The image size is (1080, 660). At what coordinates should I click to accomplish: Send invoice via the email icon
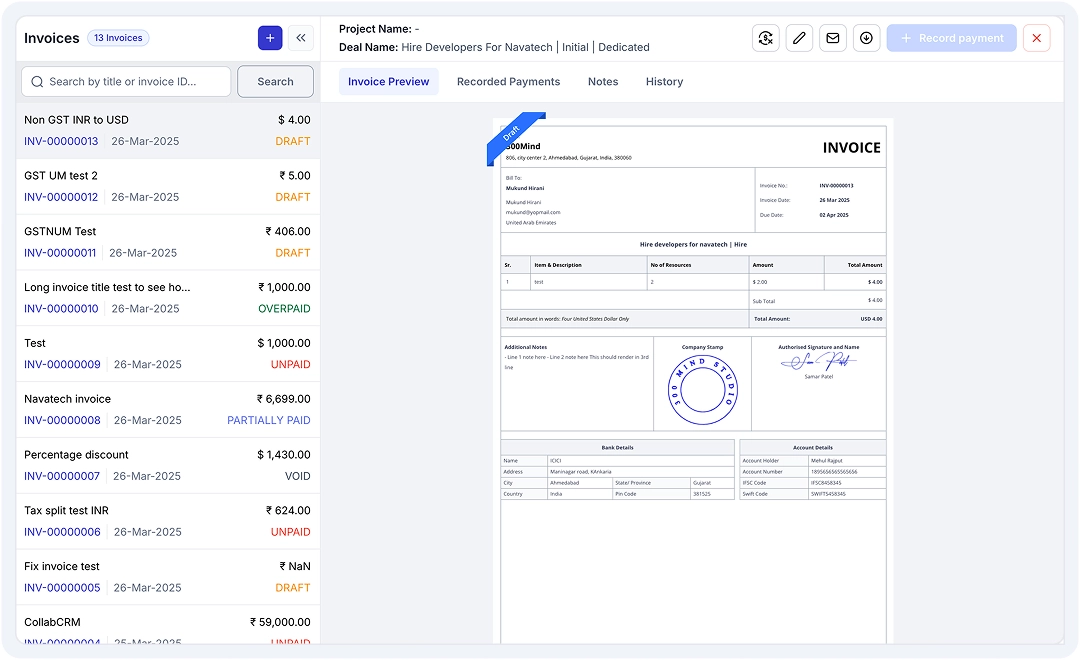(x=832, y=38)
